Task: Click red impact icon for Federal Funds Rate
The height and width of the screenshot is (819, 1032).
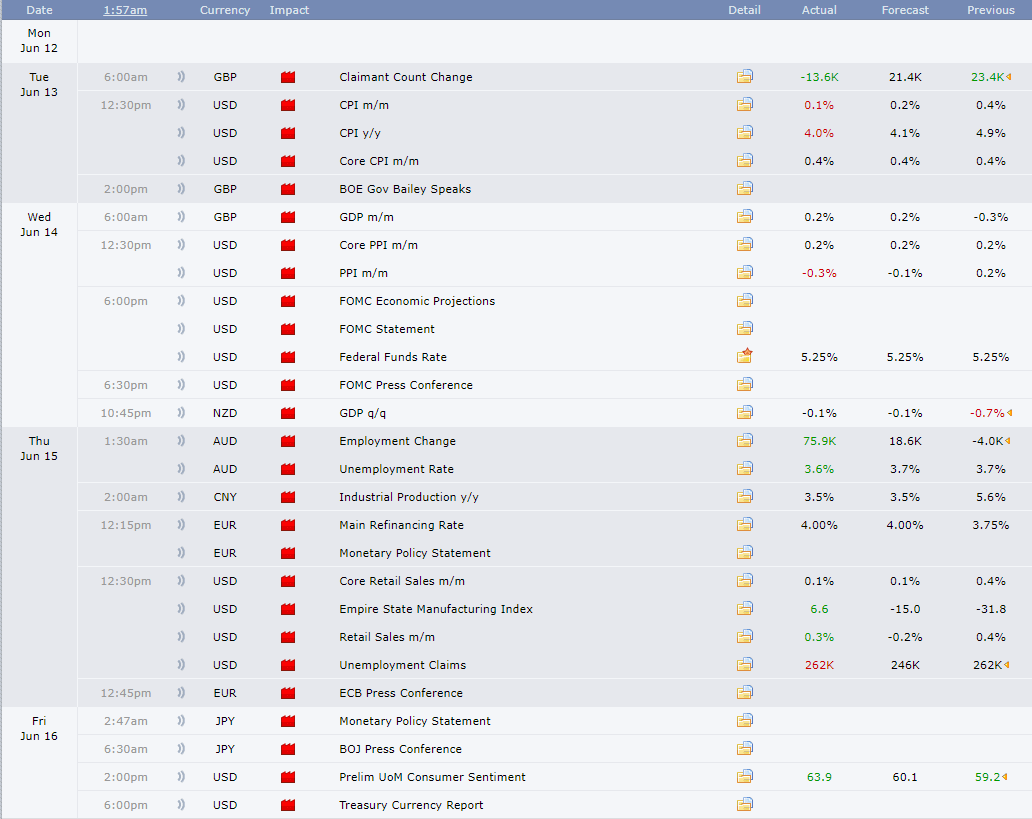Action: click(288, 357)
